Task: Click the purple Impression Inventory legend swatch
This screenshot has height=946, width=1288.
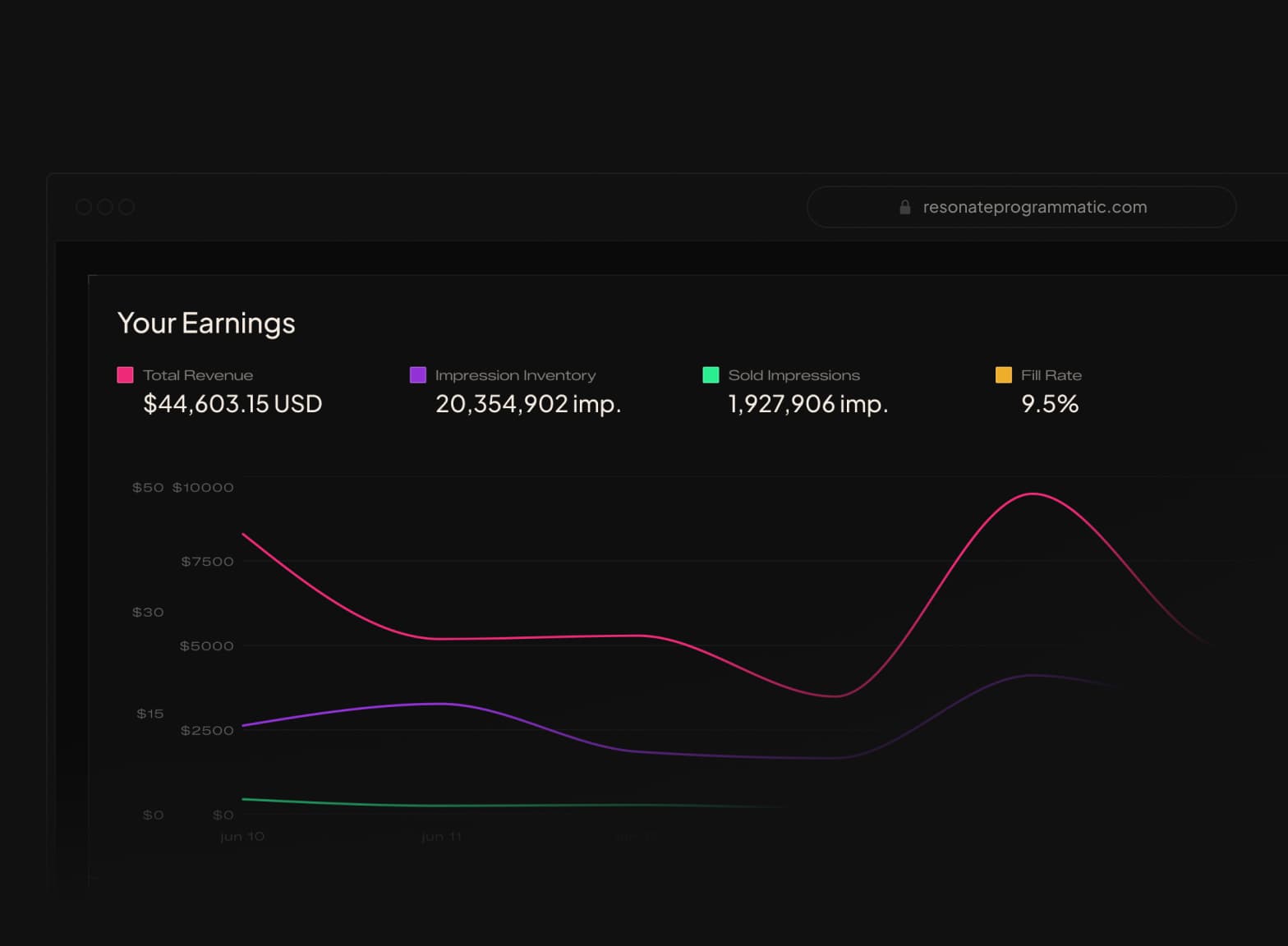Action: pyautogui.click(x=417, y=375)
